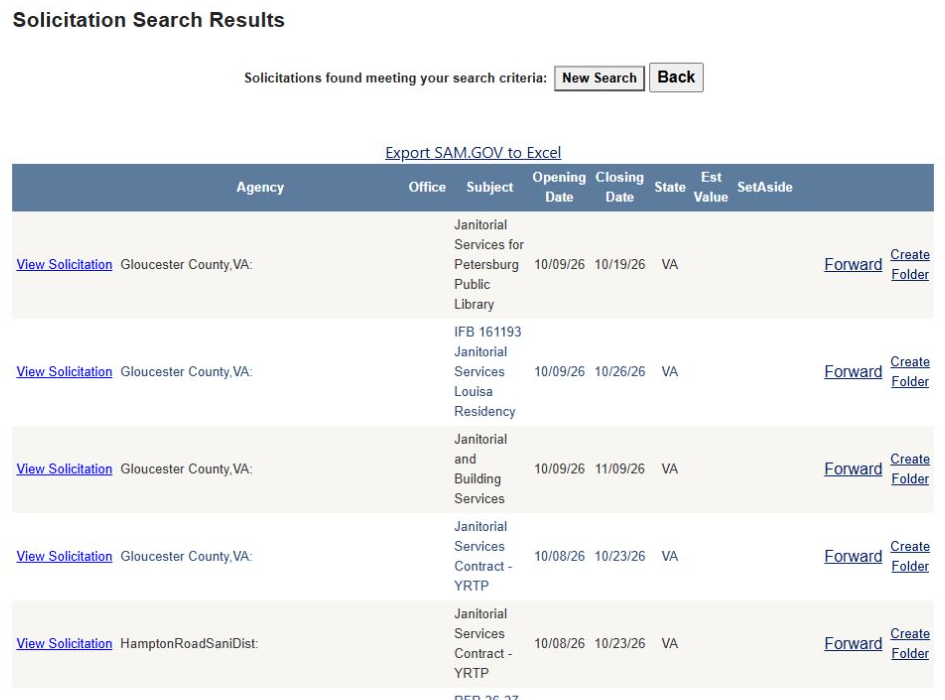Image resolution: width=945 pixels, height=700 pixels.
Task: Create Folder for Gloucester County YRTP row
Action: coord(910,557)
